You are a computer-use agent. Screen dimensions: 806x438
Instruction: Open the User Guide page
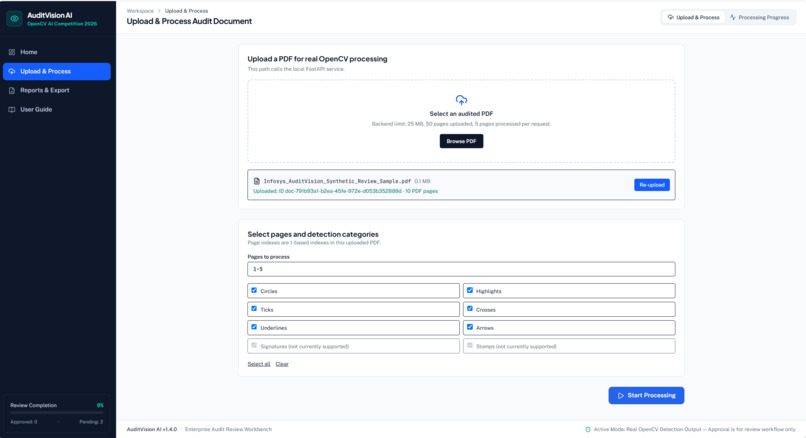(x=57, y=110)
